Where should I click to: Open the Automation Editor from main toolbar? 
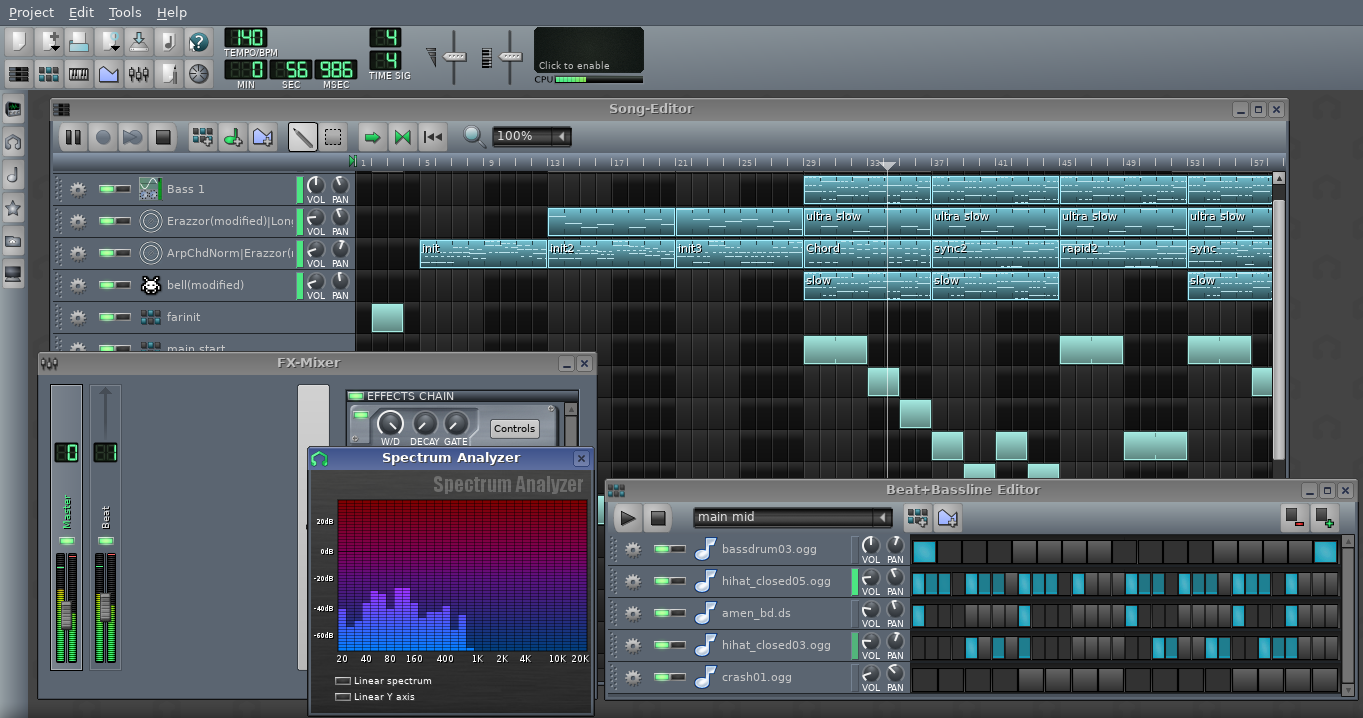point(108,73)
